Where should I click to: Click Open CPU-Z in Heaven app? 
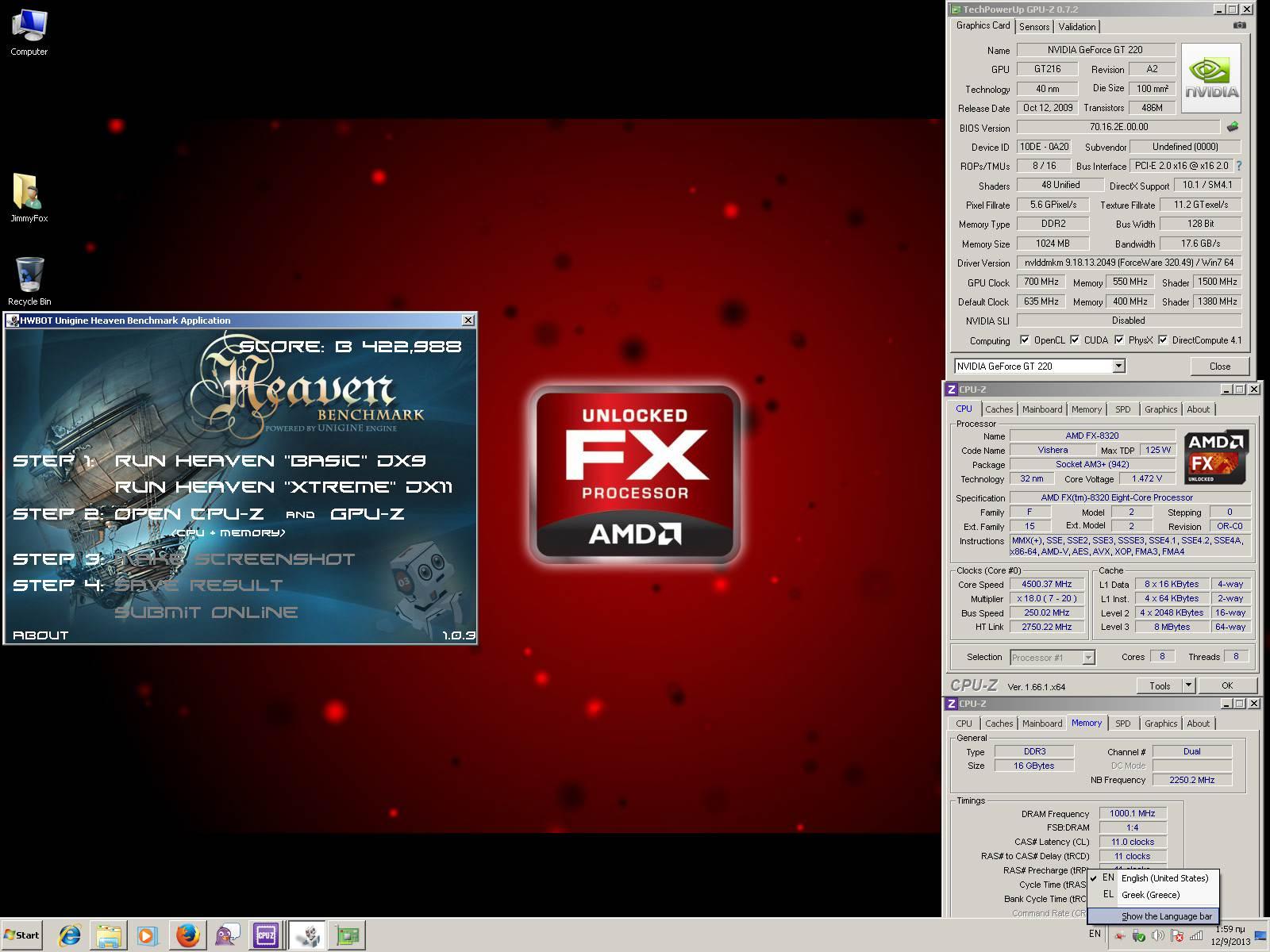[x=189, y=514]
